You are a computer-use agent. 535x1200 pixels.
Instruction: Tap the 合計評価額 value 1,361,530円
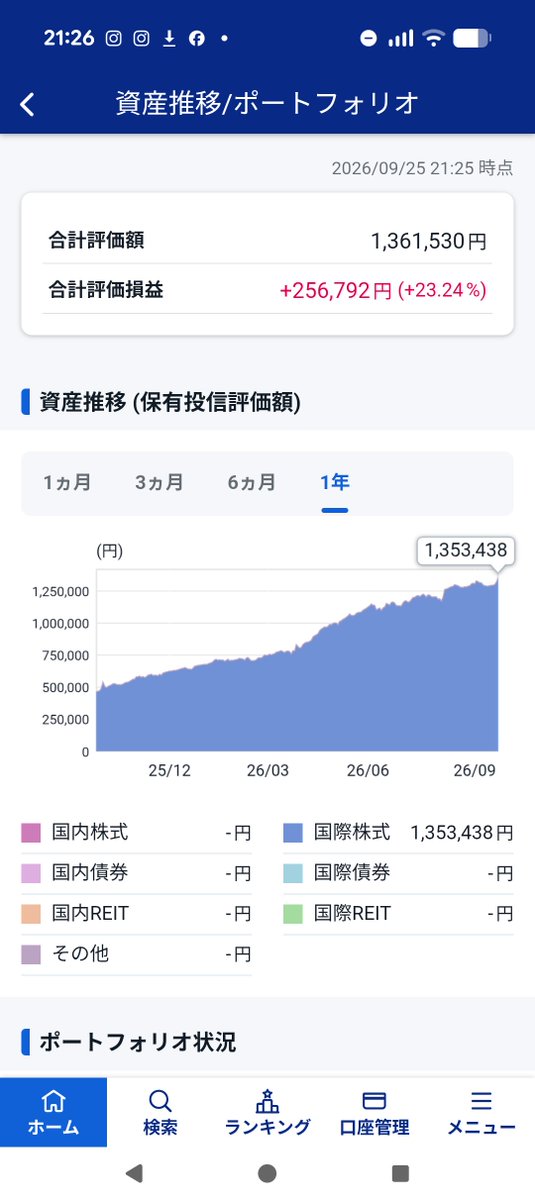tap(428, 241)
